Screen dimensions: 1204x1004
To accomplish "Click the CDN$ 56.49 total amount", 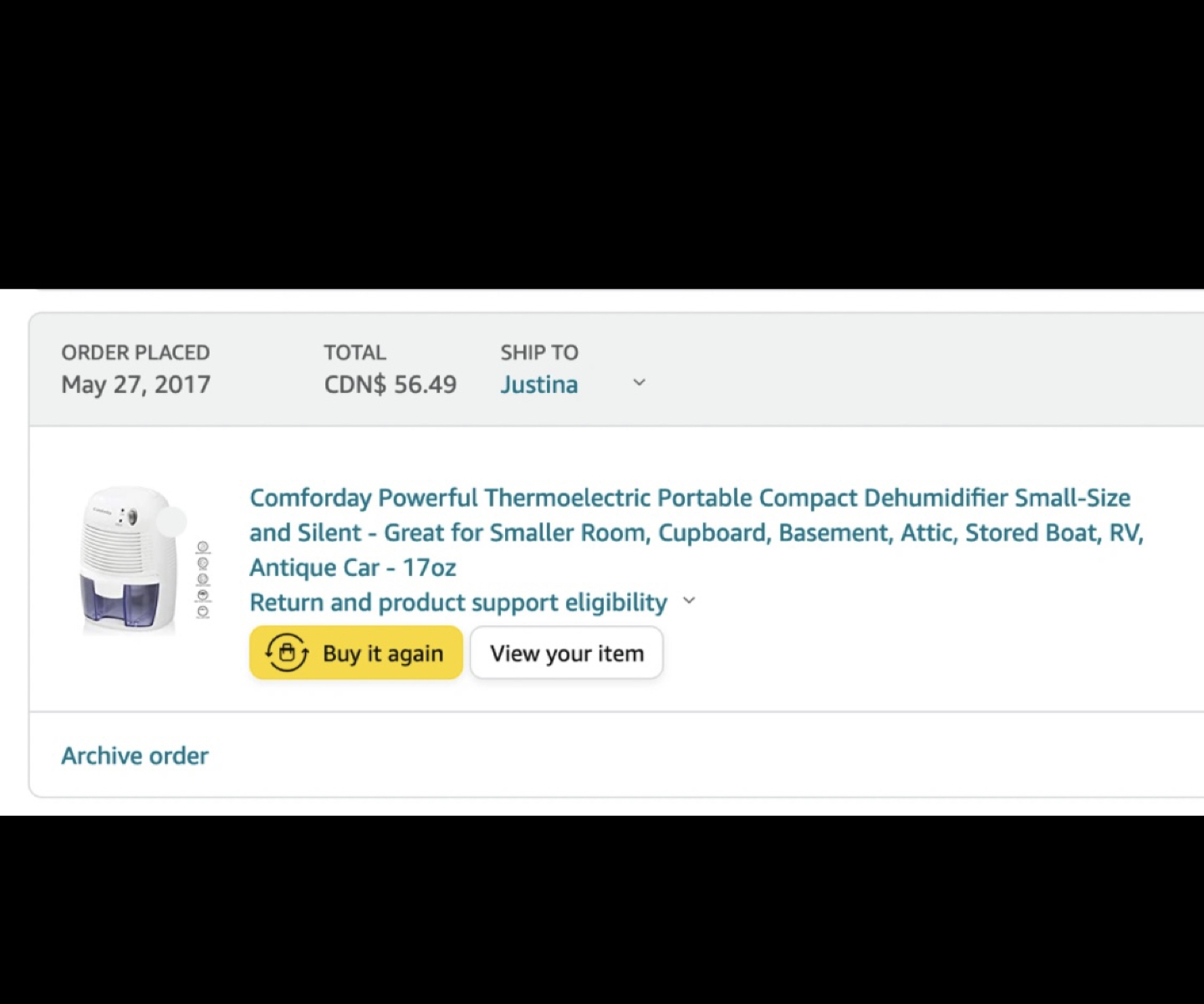I will (x=390, y=385).
